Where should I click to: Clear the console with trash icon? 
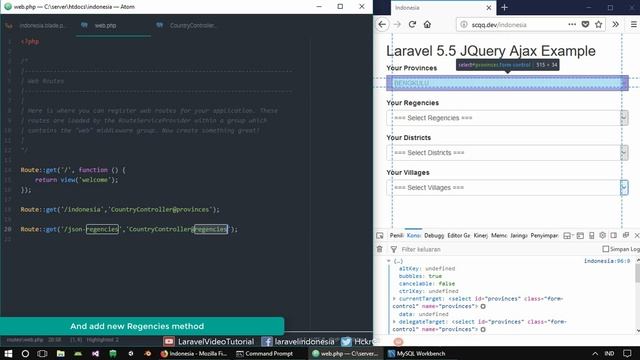tap(380, 249)
